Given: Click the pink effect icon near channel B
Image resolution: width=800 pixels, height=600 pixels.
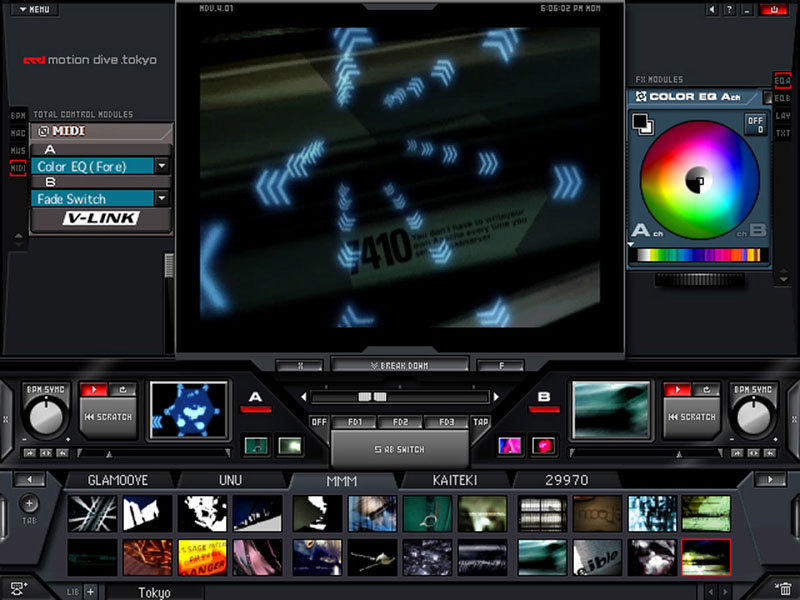Looking at the screenshot, I should (543, 445).
